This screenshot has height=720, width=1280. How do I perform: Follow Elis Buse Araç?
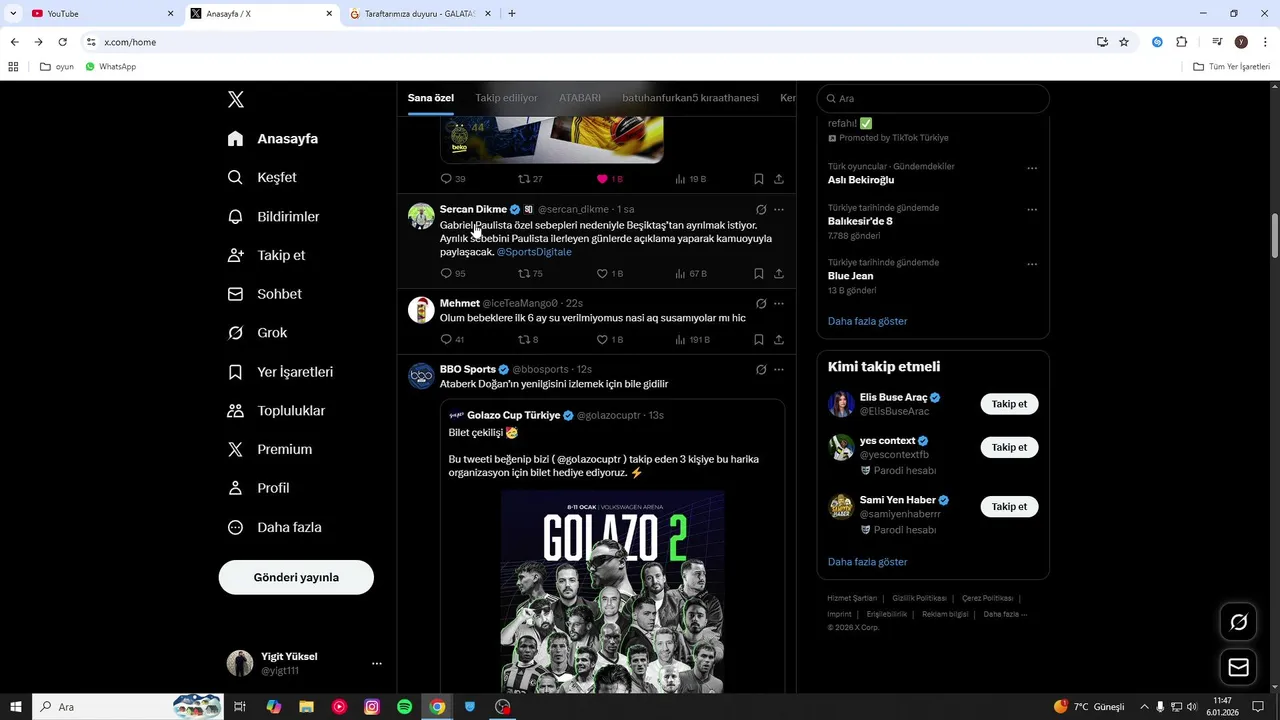click(x=1009, y=404)
